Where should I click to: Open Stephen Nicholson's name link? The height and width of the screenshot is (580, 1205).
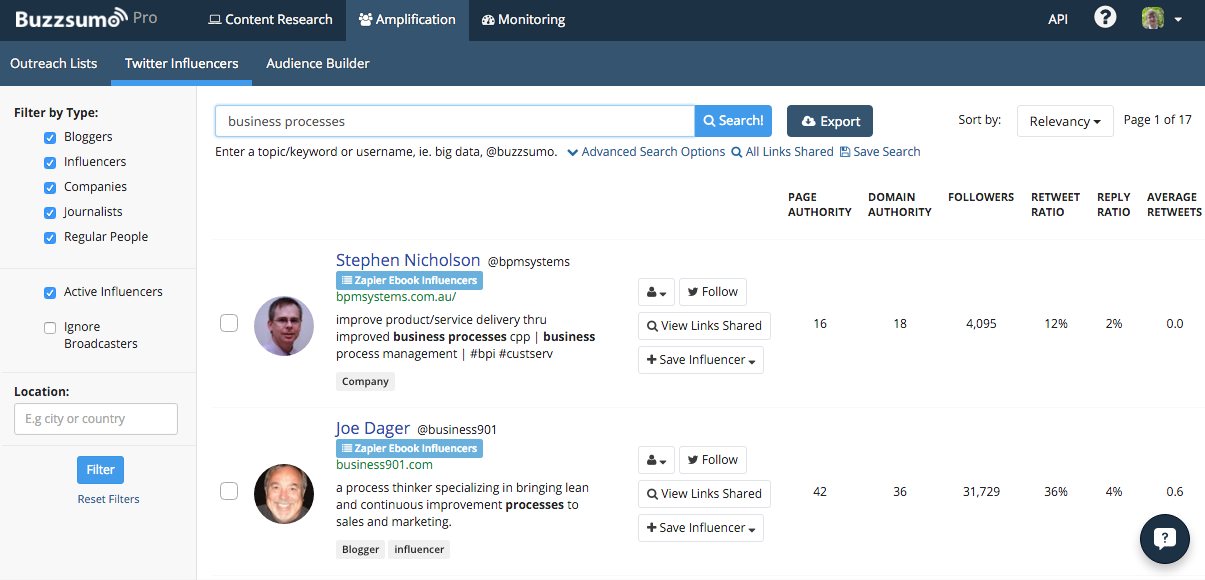[x=408, y=260]
